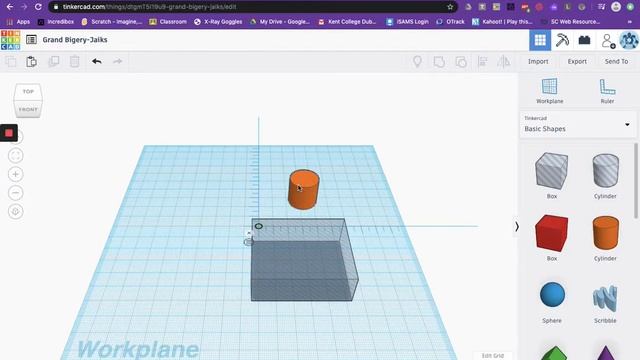
Task: Click the FRONT face of view cube
Action: click(x=28, y=109)
